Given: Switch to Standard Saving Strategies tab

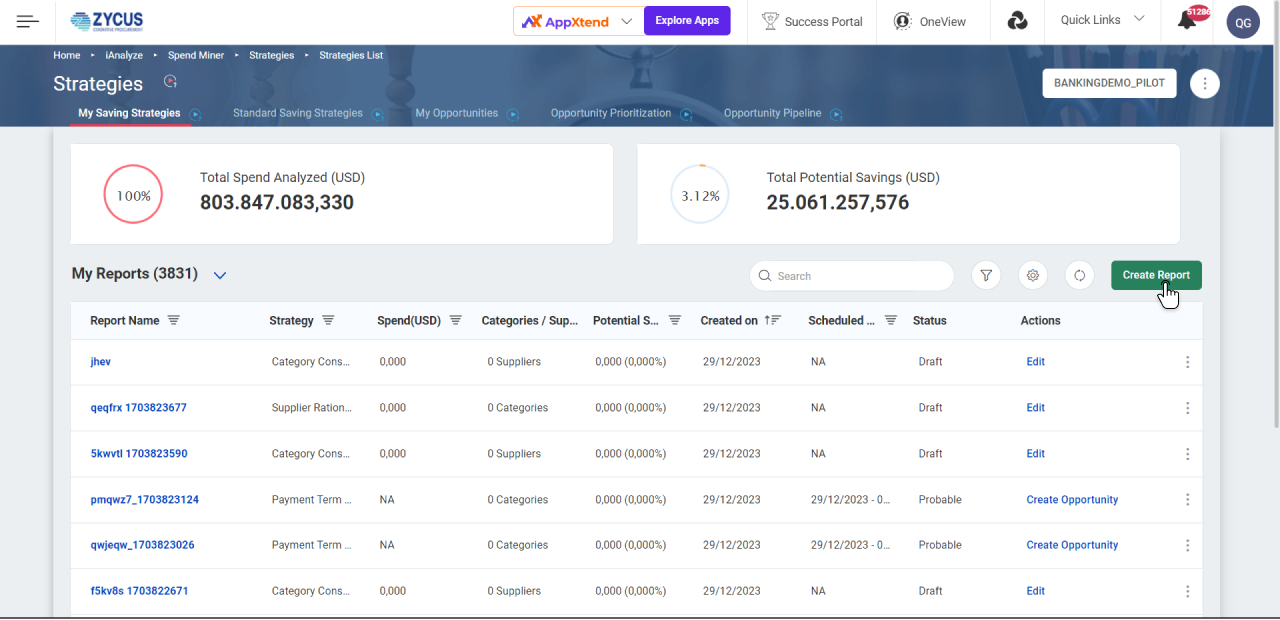Looking at the screenshot, I should coord(297,113).
